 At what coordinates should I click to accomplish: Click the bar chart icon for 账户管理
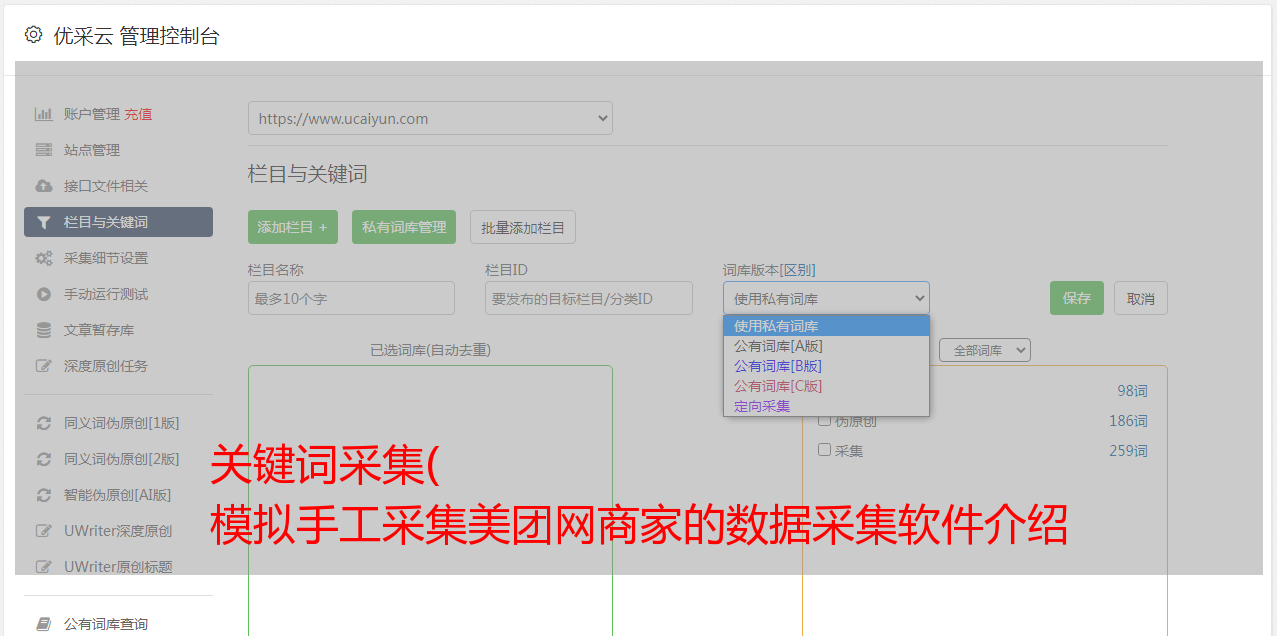click(44, 114)
